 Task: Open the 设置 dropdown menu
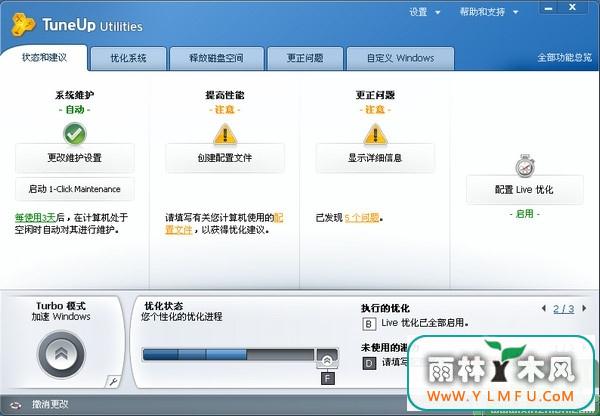(x=424, y=12)
